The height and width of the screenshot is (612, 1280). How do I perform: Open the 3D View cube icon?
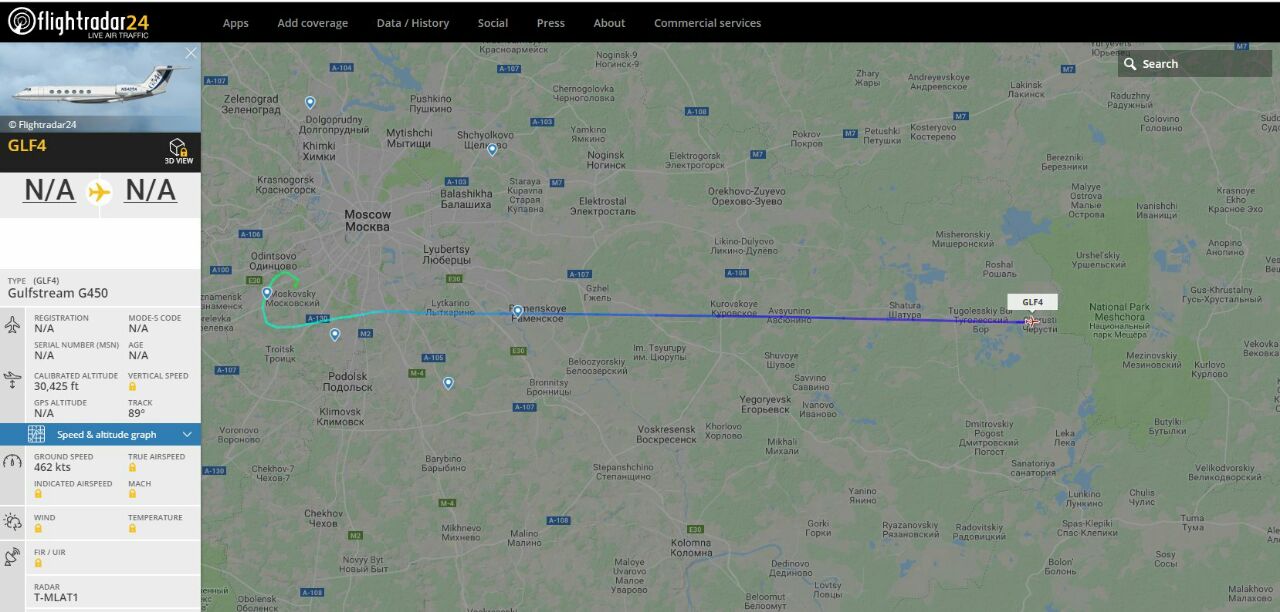[179, 152]
